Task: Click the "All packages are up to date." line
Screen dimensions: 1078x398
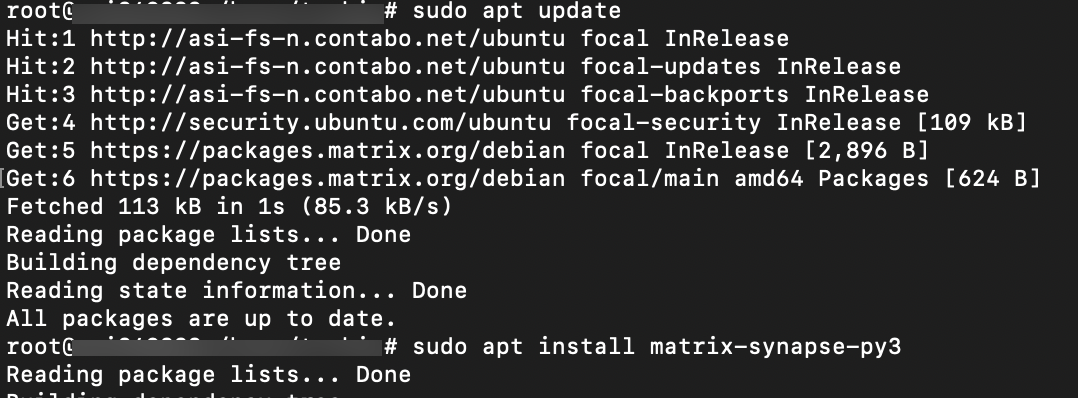Action: pyautogui.click(x=201, y=318)
